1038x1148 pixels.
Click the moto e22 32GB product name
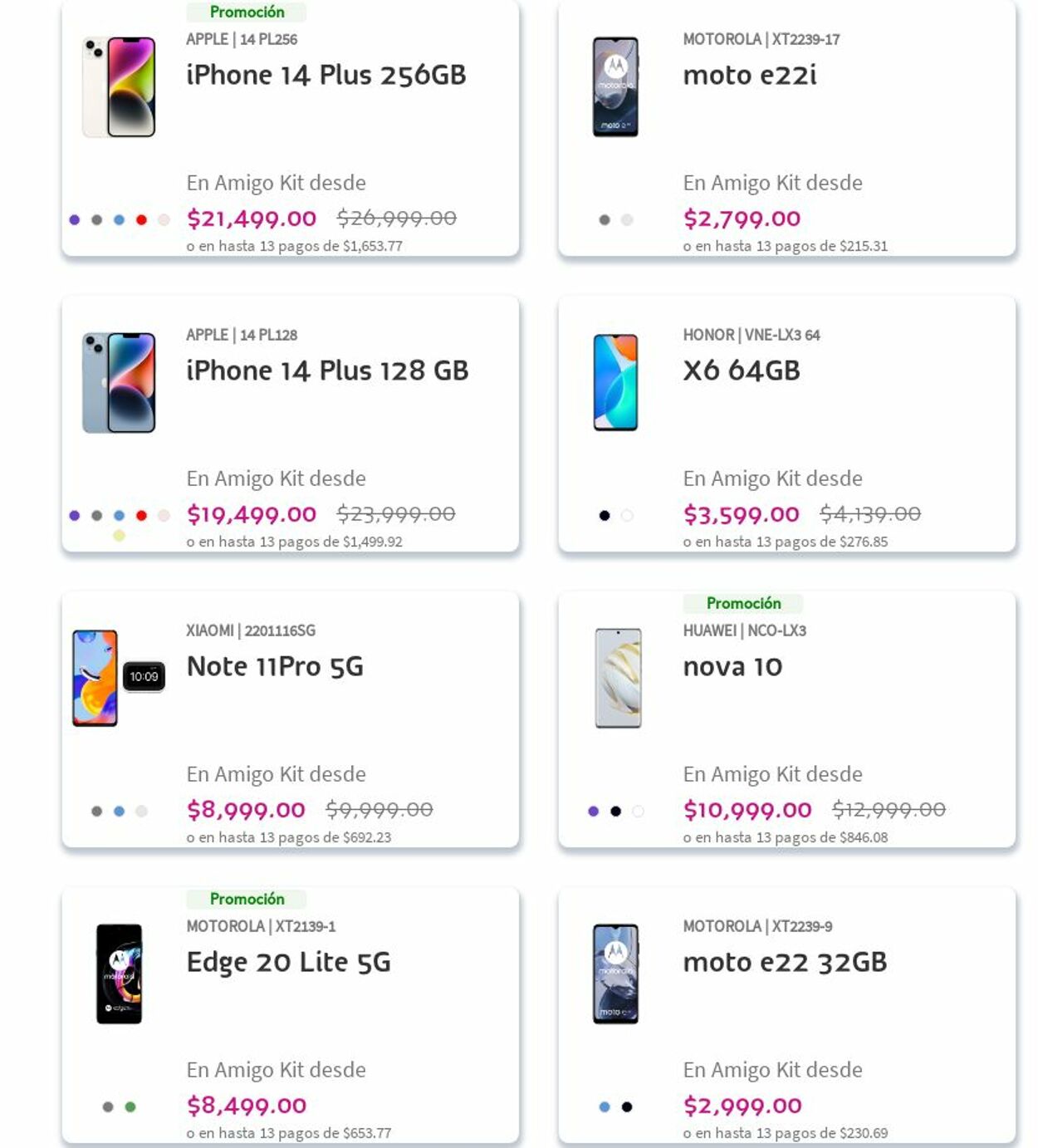coord(785,962)
